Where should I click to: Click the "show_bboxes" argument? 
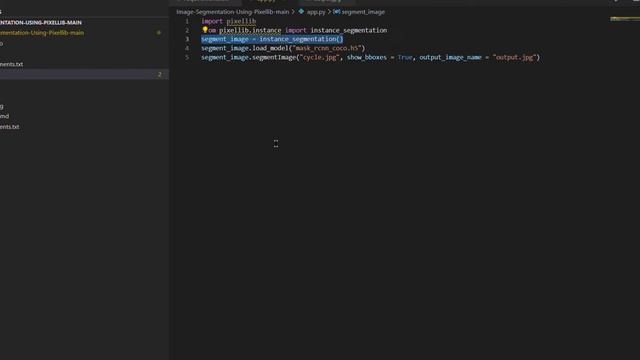pyautogui.click(x=367, y=58)
